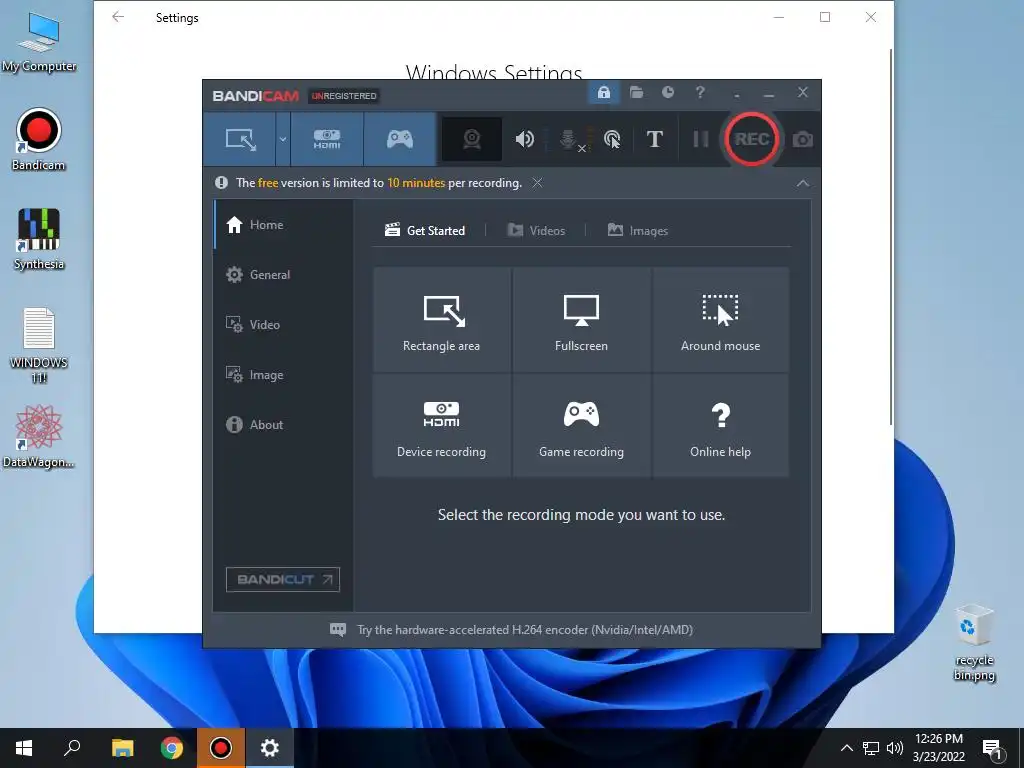
Task: Choose the Device recording tile
Action: point(441,426)
